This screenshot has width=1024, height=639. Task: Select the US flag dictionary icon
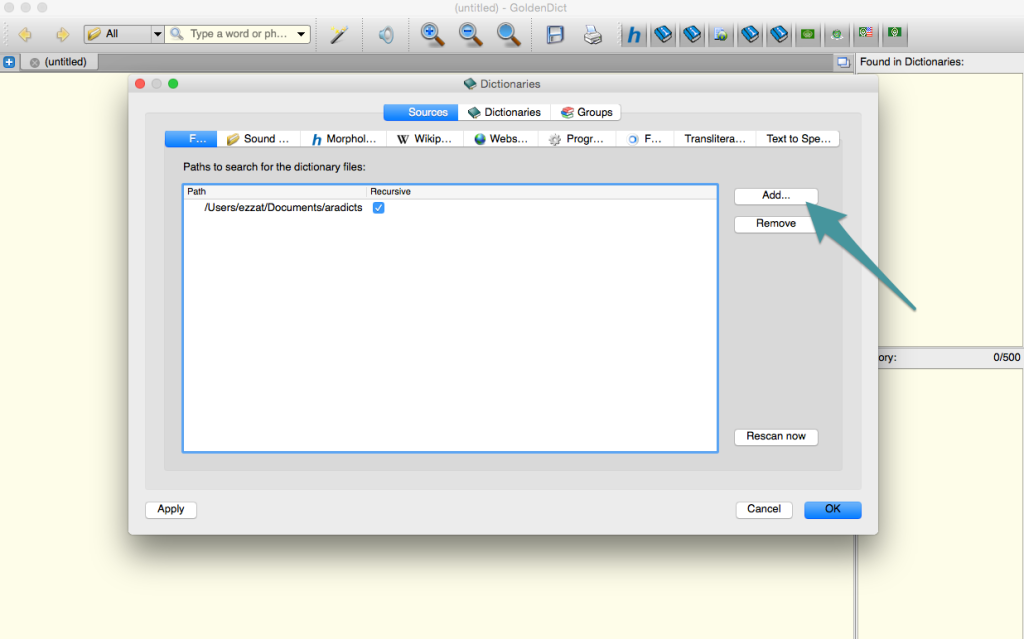(866, 33)
